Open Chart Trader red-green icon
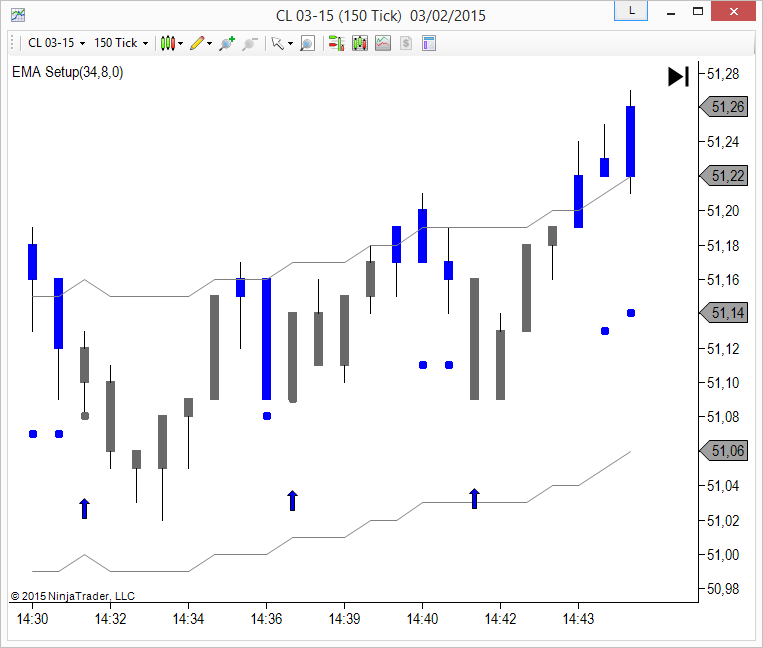Image resolution: width=763 pixels, height=648 pixels. [336, 43]
